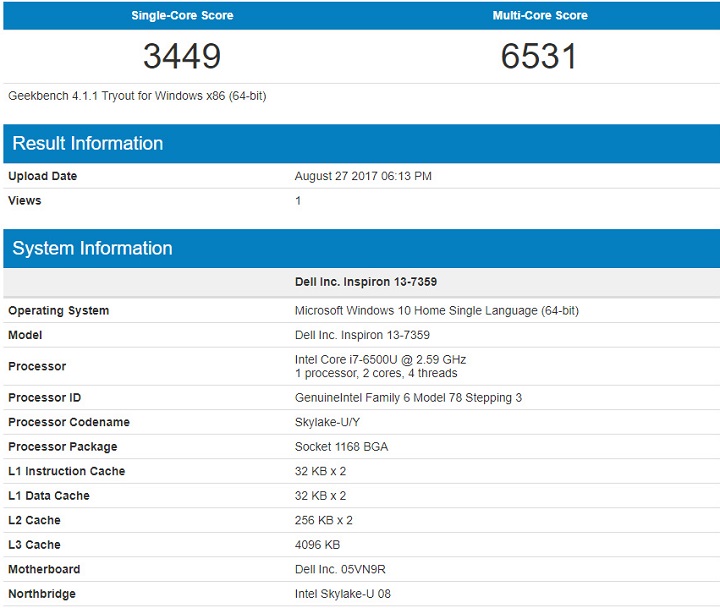
Task: Click the Upload Date label
Action: point(43,176)
